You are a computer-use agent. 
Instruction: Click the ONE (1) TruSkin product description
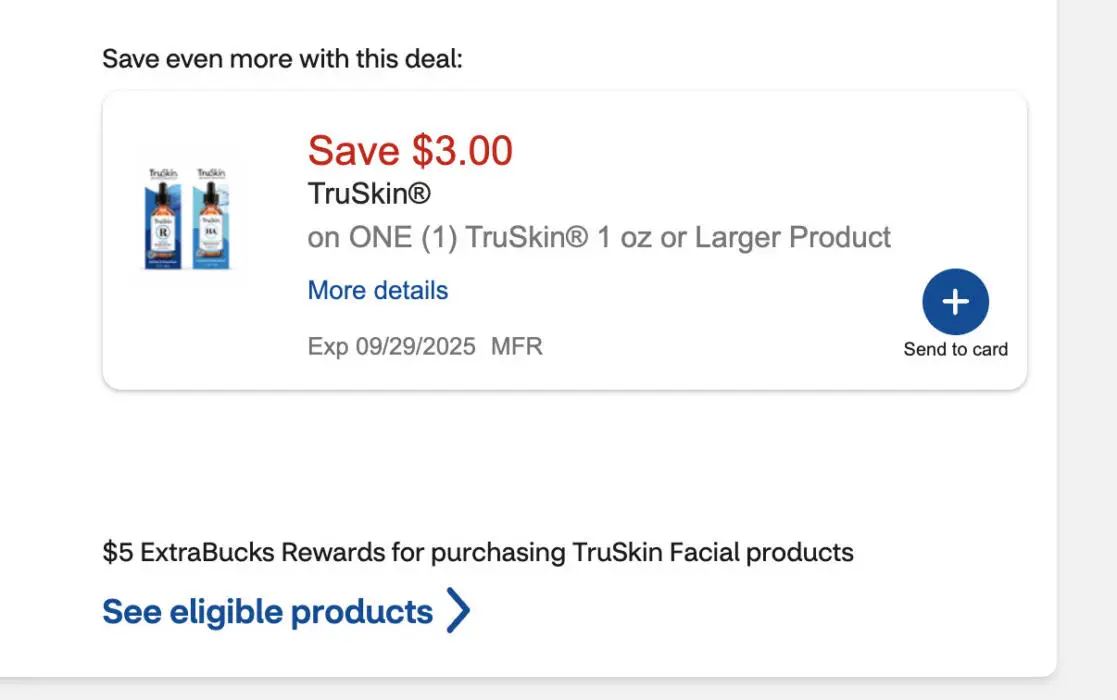599,237
